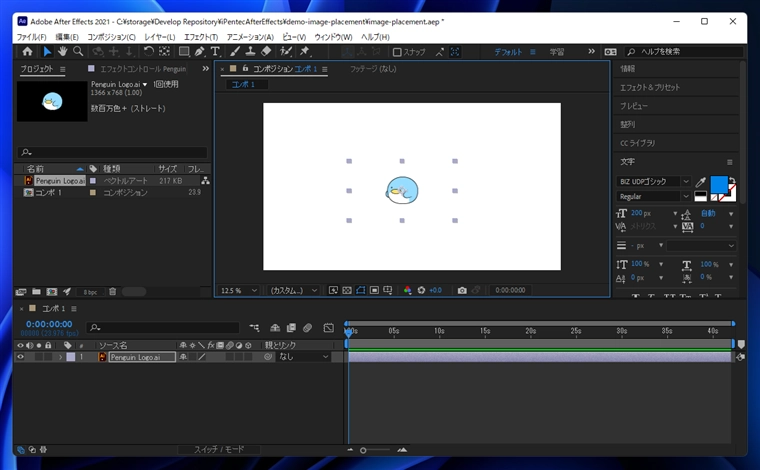The height and width of the screenshot is (470, 760).
Task: Expand the workspace overflow chevrons
Action: 591,51
